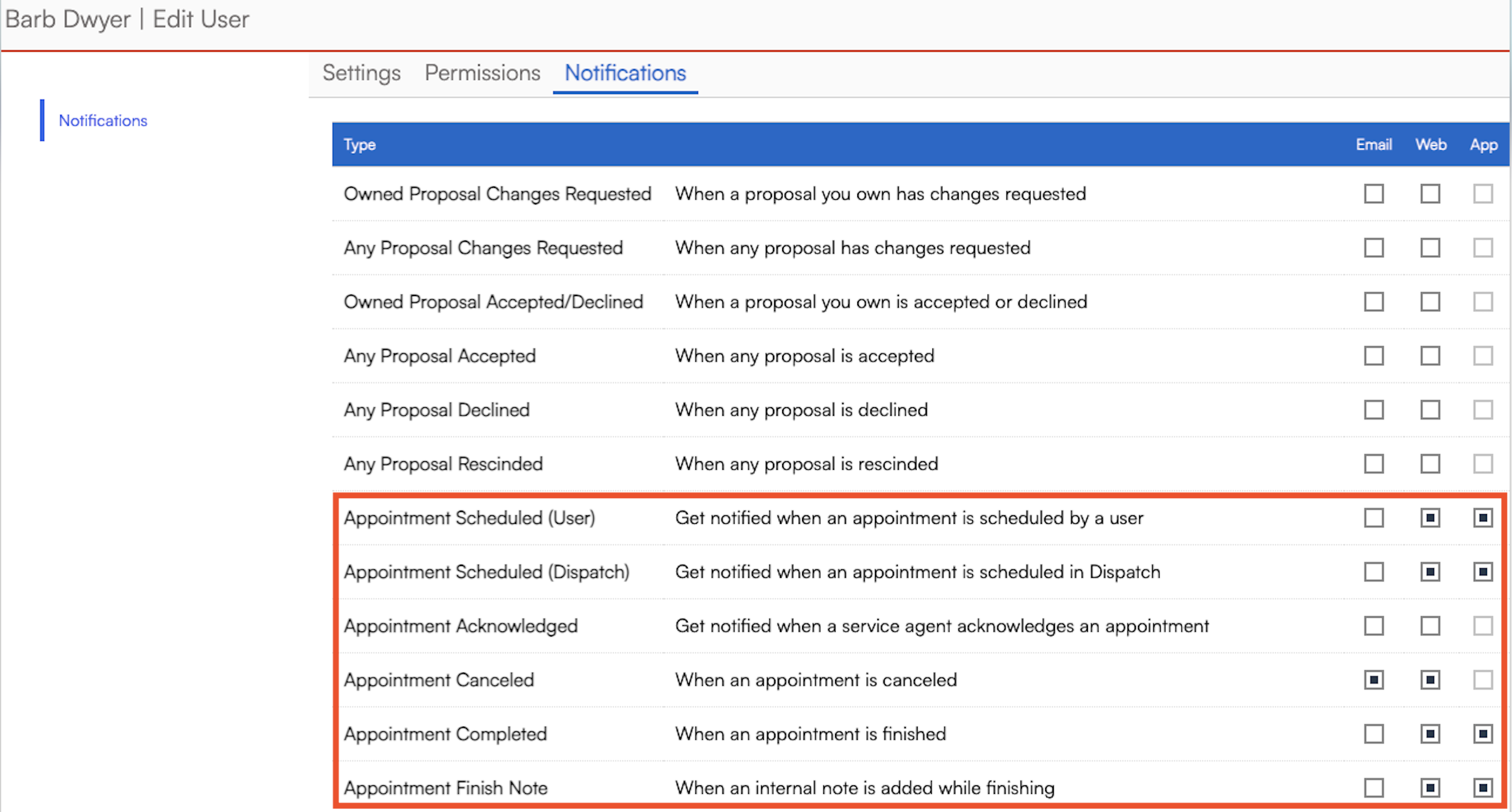Select the Notifications tab

624,73
